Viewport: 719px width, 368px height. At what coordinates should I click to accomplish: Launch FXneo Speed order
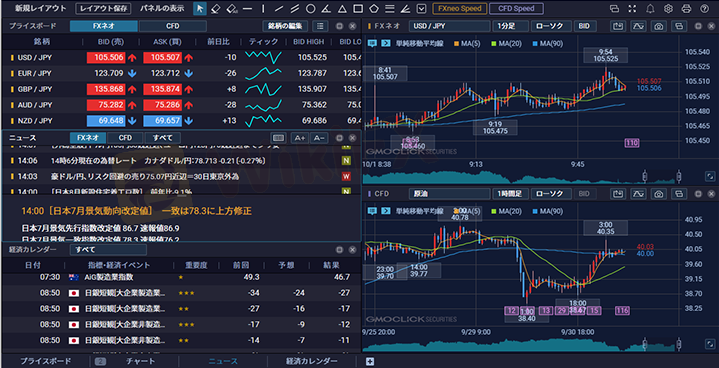click(460, 8)
